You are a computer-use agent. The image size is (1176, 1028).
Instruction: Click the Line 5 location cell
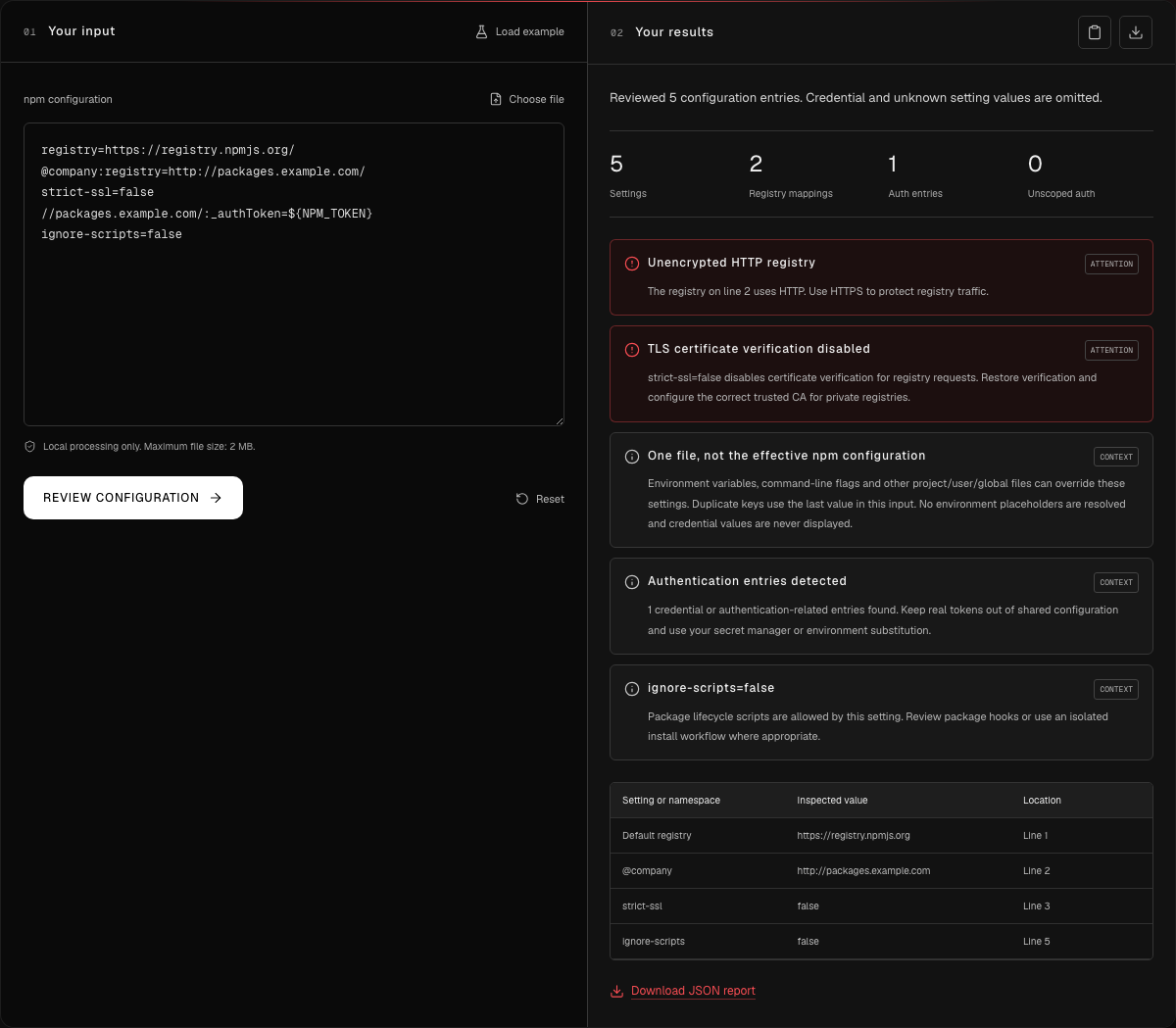[x=1036, y=942]
